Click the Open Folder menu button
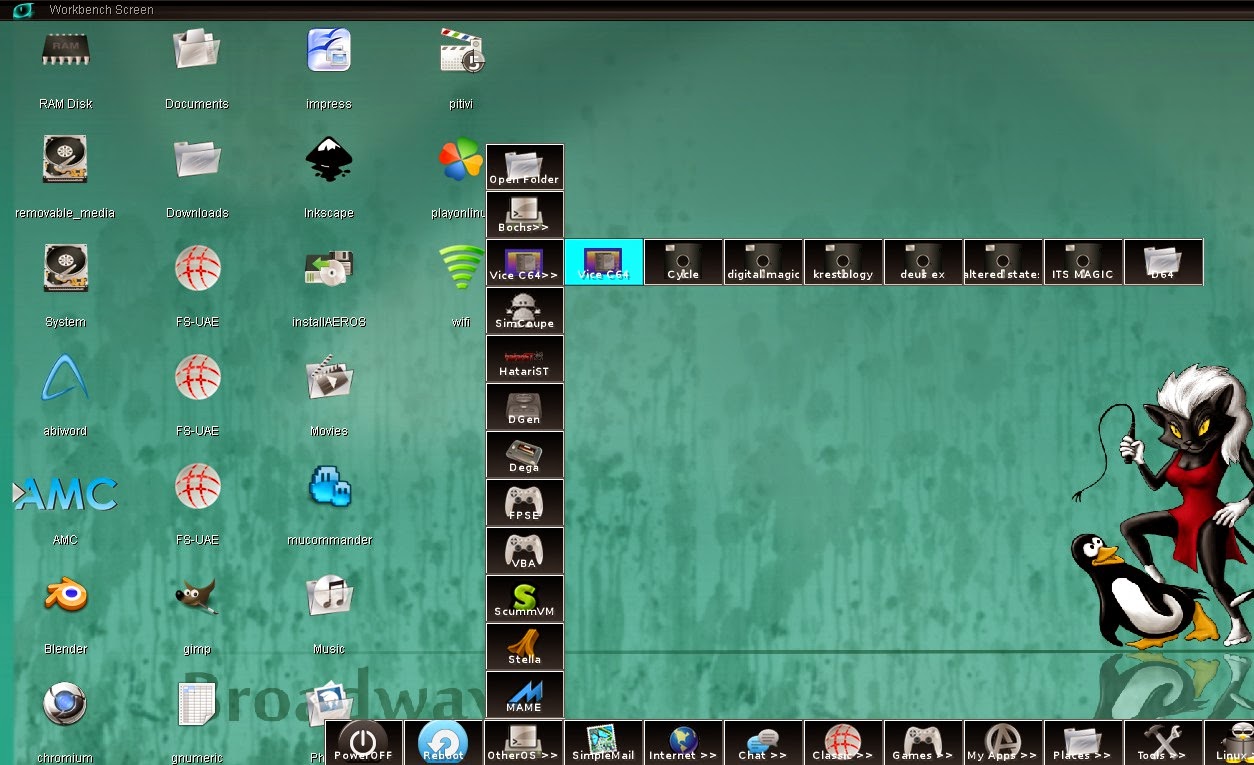This screenshot has height=765, width=1254. click(x=525, y=167)
